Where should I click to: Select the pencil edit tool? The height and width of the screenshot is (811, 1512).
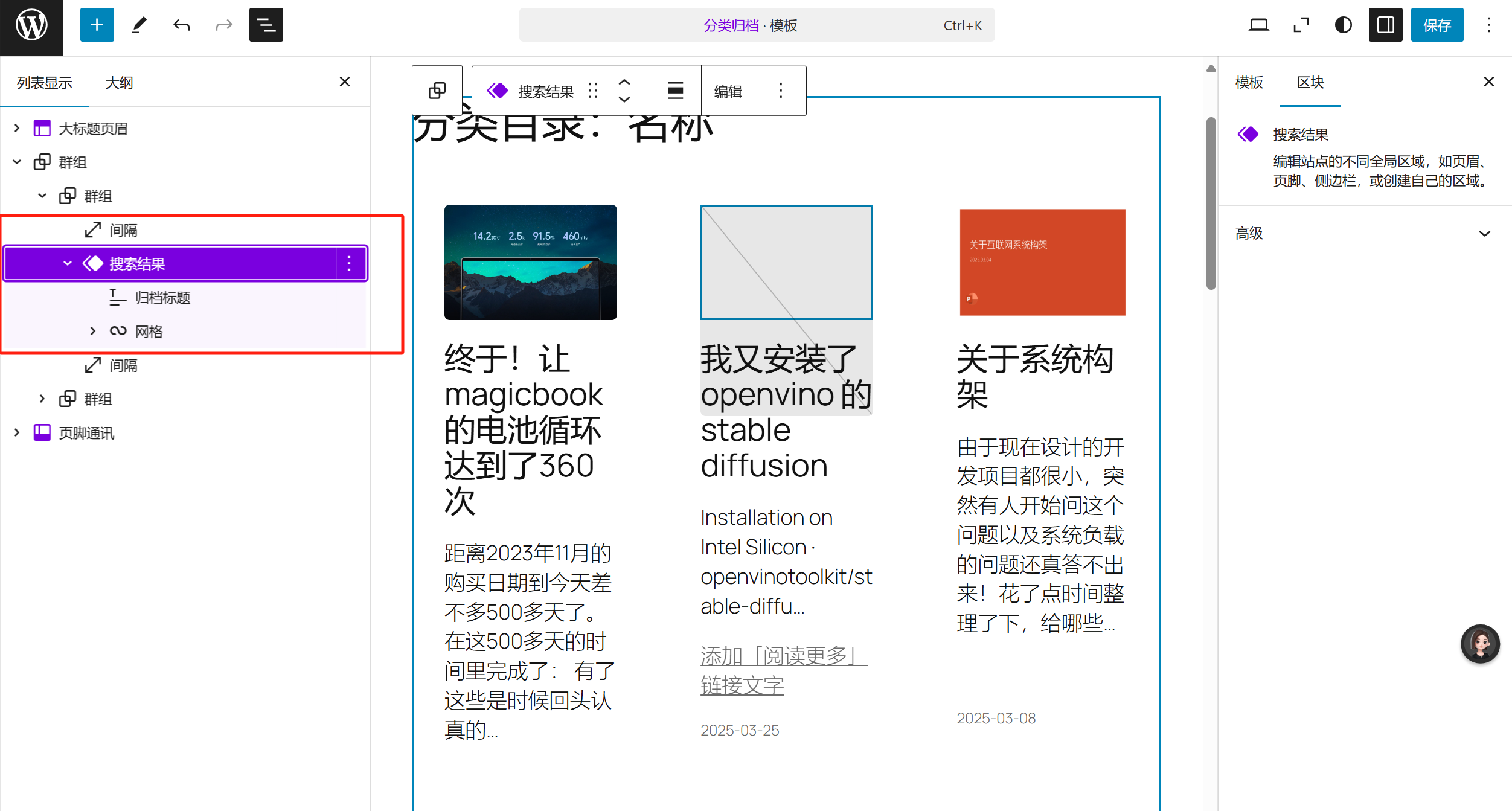(x=139, y=25)
